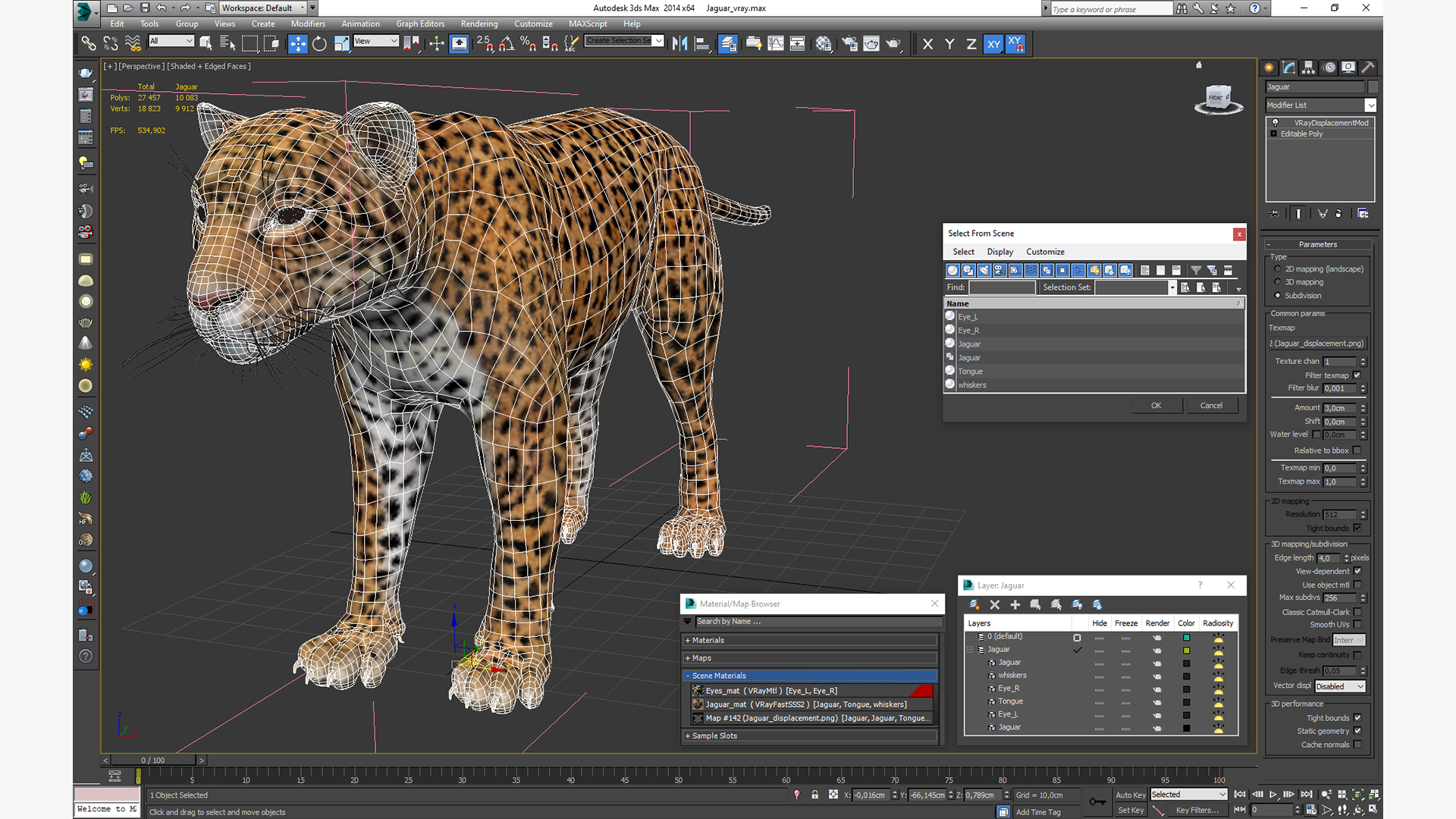This screenshot has height=819, width=1456.
Task: Constrain to XY plane button
Action: click(993, 44)
